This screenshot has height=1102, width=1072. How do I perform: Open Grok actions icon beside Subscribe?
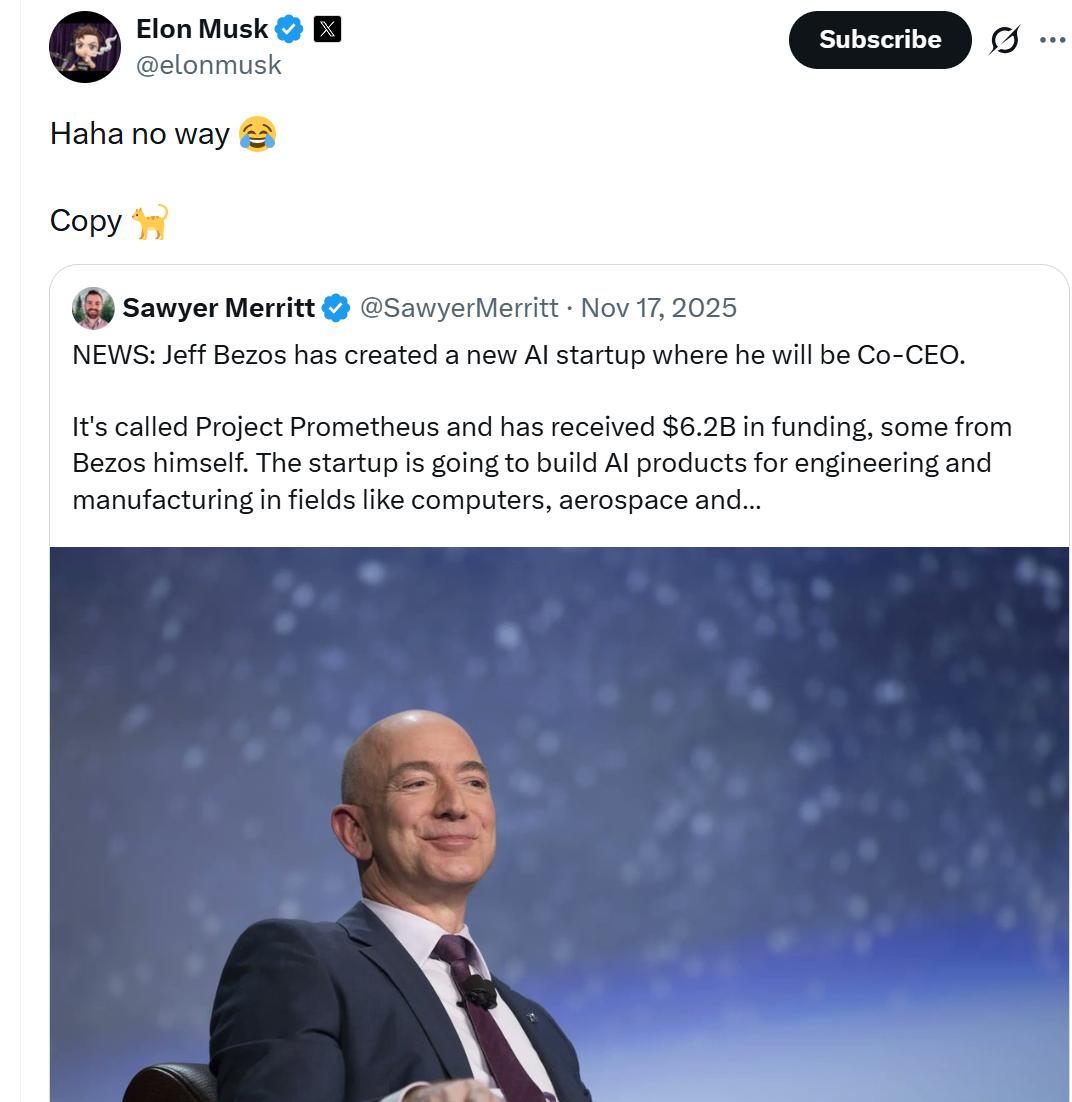(x=1004, y=40)
